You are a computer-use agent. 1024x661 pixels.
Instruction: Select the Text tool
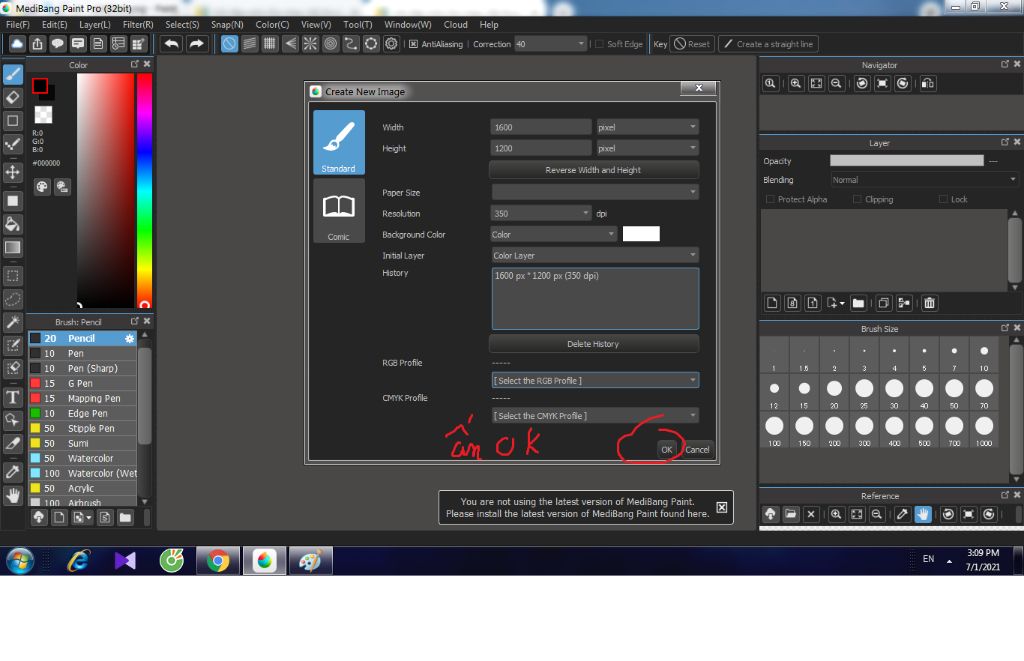click(x=12, y=397)
